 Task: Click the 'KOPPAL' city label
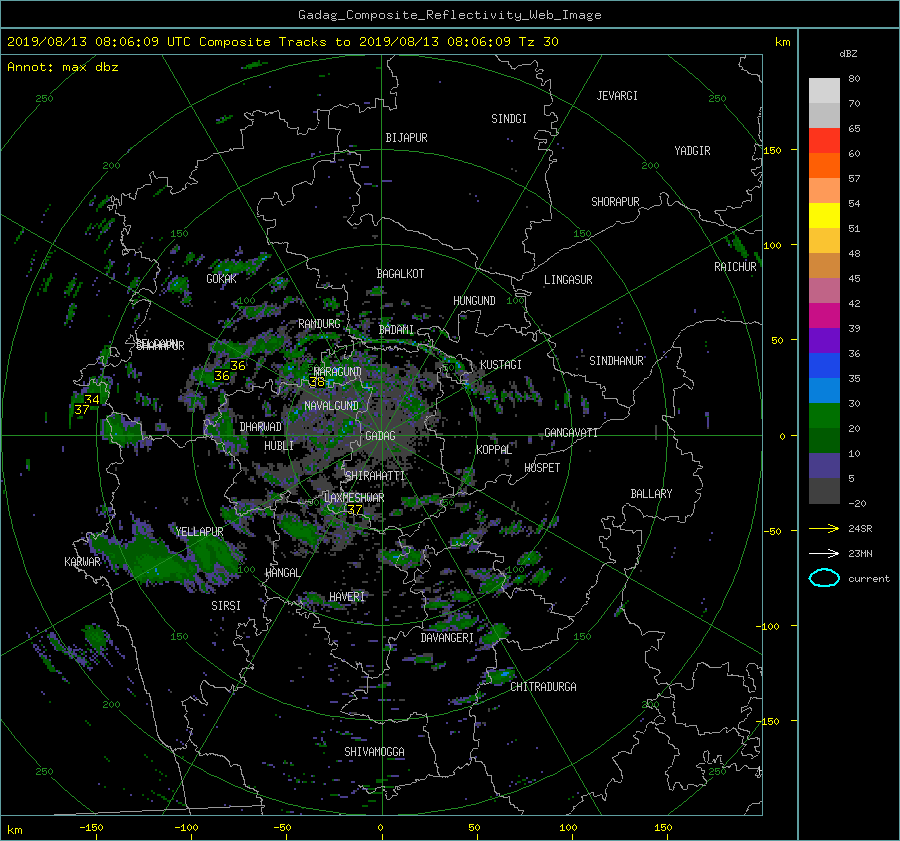point(494,450)
